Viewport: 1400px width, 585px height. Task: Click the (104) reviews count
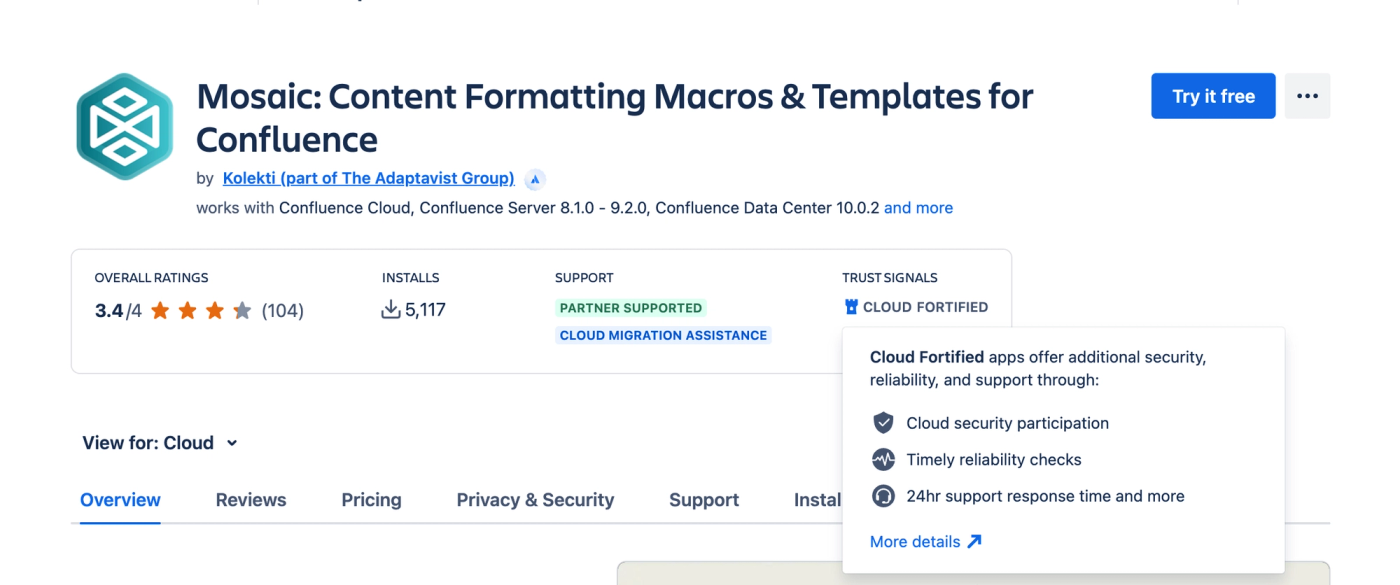283,311
